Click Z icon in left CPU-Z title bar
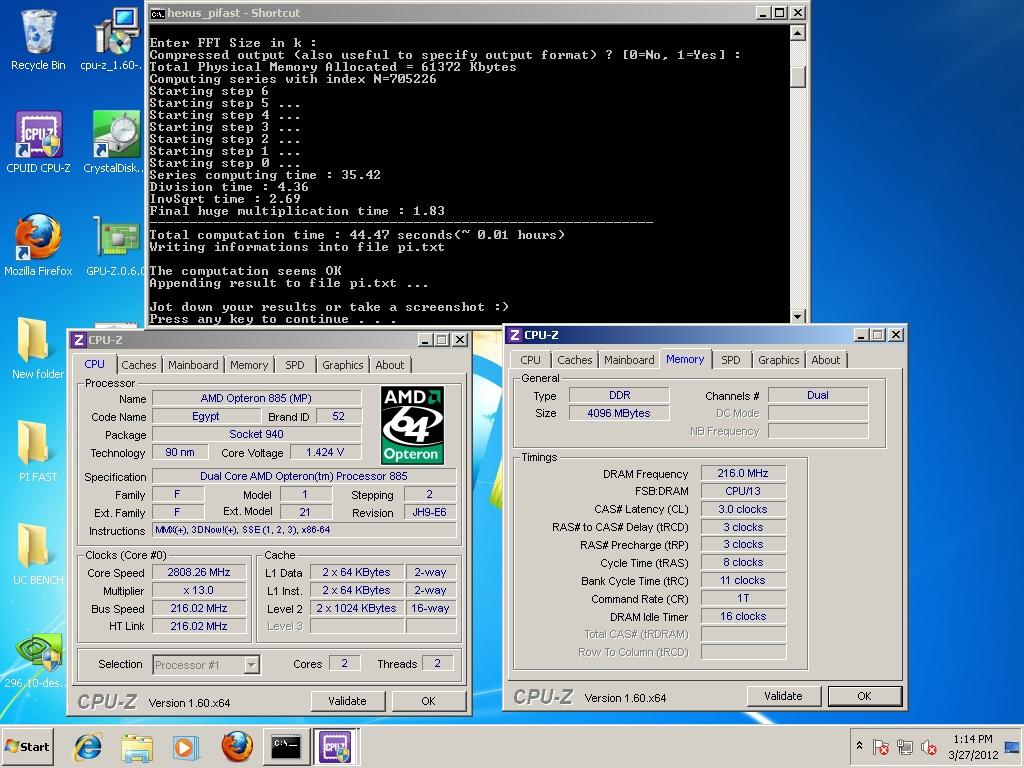This screenshot has height=768, width=1024. (x=79, y=340)
